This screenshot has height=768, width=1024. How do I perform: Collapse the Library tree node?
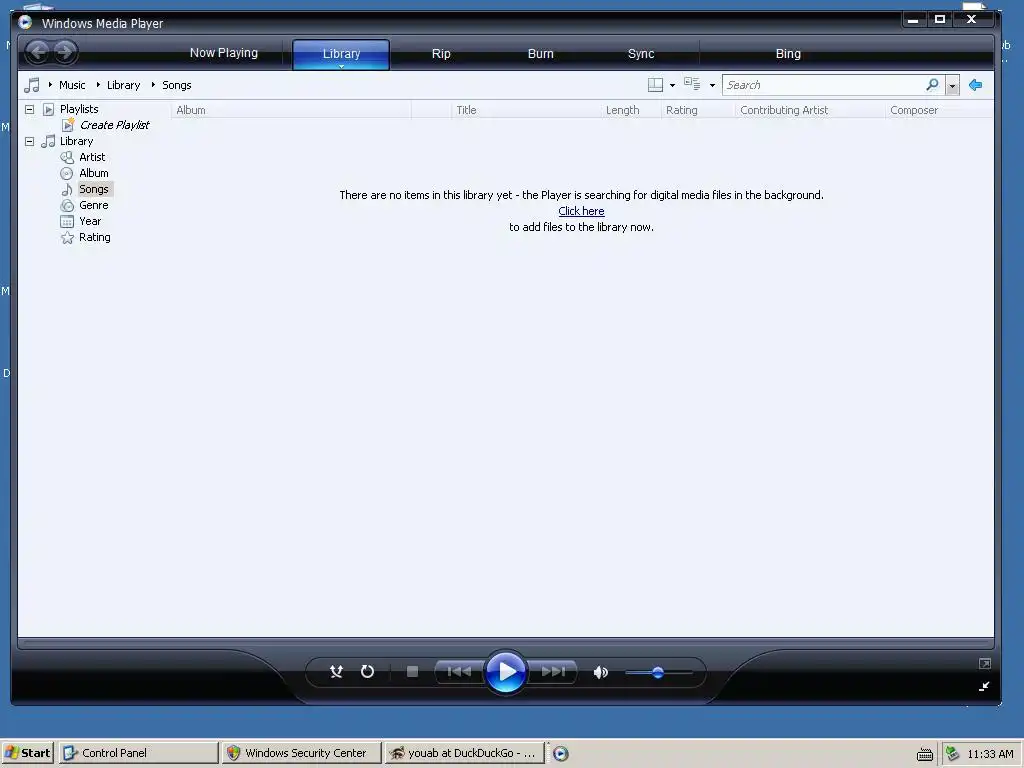tap(29, 141)
